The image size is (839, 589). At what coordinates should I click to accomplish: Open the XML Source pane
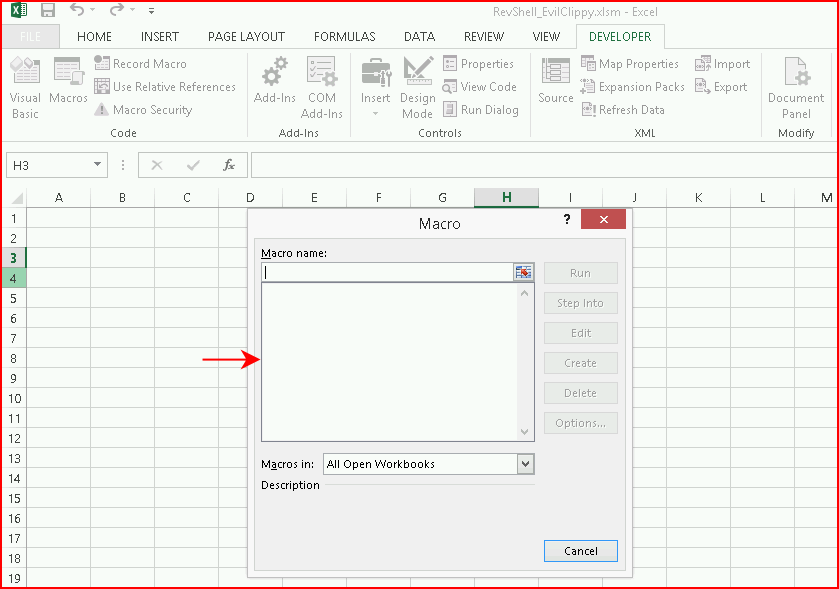point(555,80)
